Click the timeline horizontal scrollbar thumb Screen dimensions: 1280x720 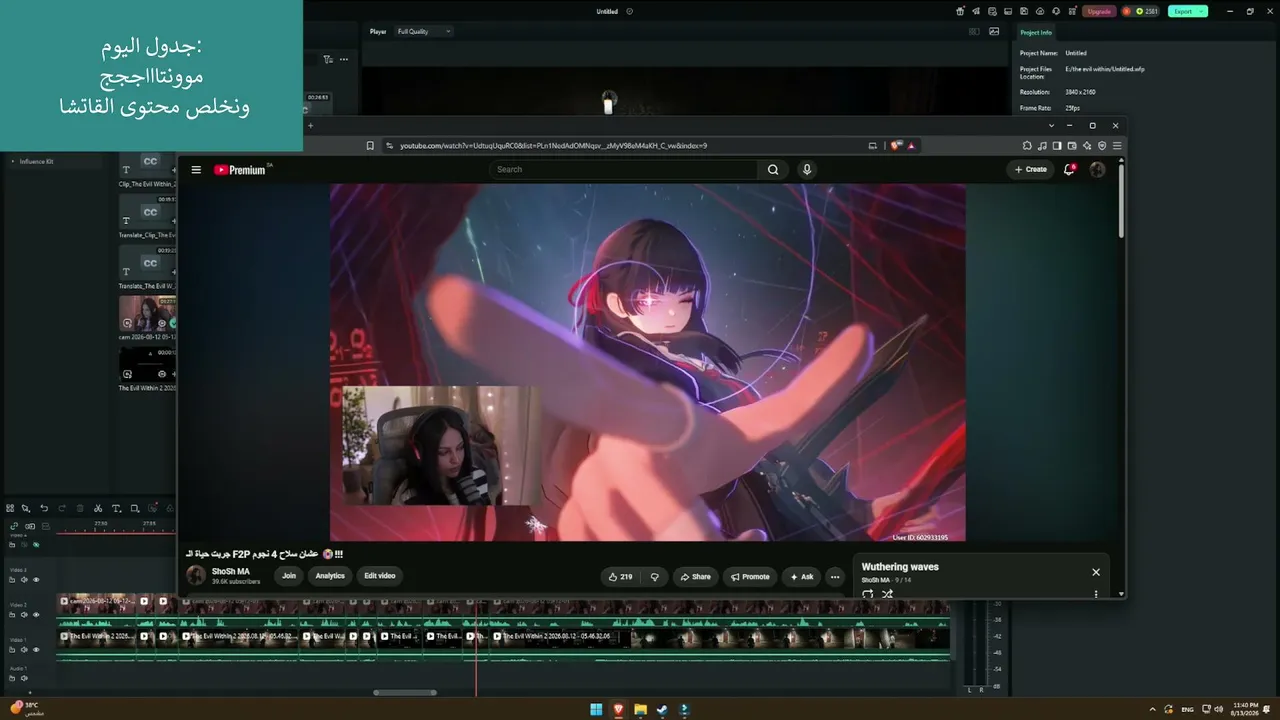405,692
